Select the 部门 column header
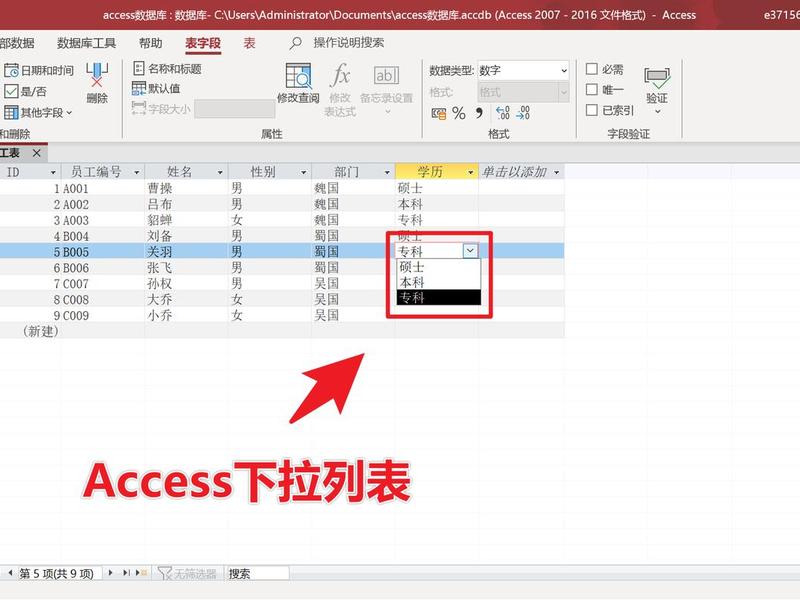The height and width of the screenshot is (600, 800). click(x=347, y=172)
